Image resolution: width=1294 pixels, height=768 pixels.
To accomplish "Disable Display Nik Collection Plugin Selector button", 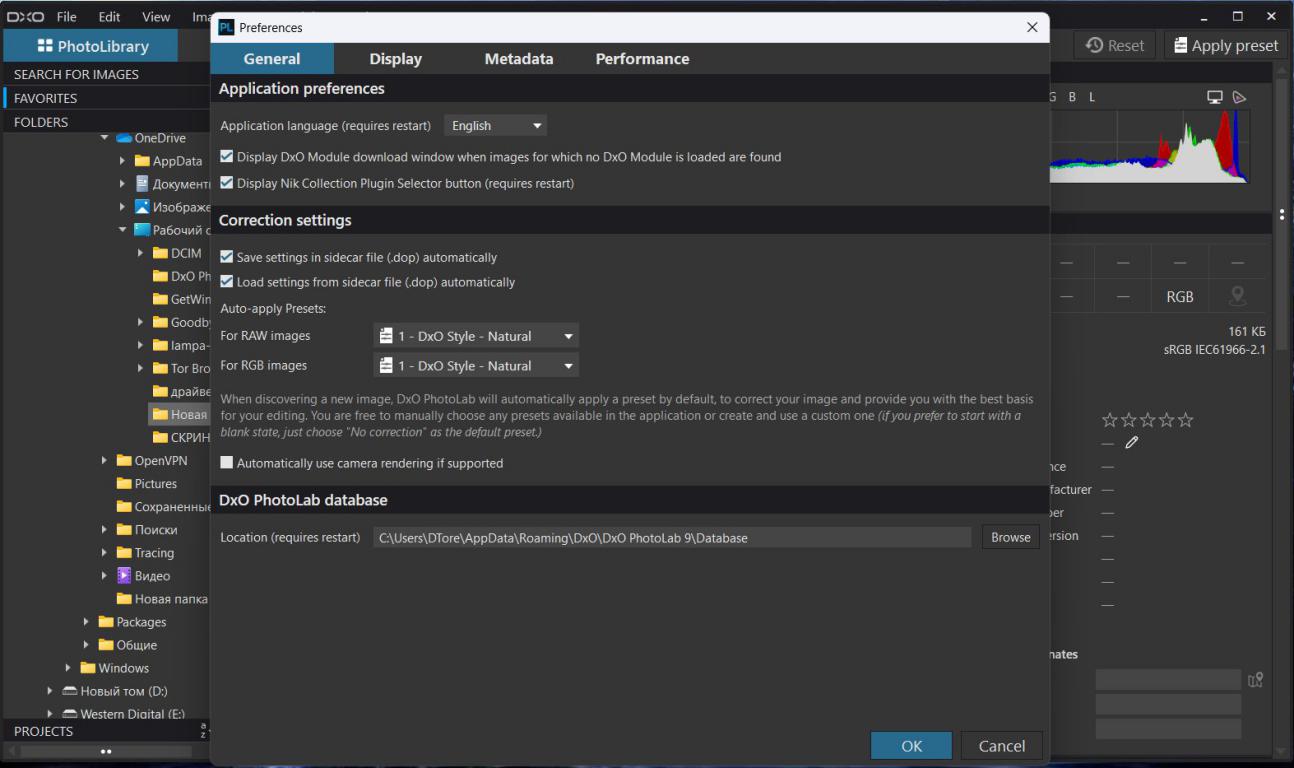I will pyautogui.click(x=227, y=183).
